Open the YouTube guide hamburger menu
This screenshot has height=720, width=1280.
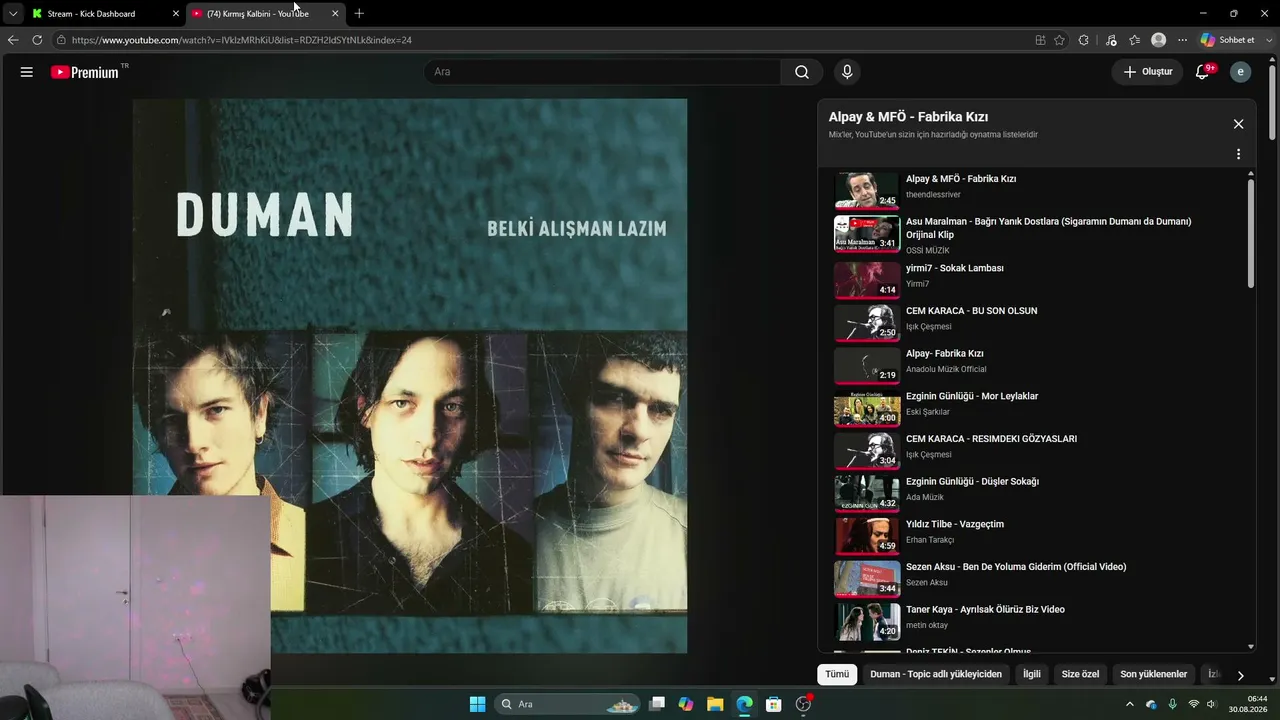click(27, 72)
